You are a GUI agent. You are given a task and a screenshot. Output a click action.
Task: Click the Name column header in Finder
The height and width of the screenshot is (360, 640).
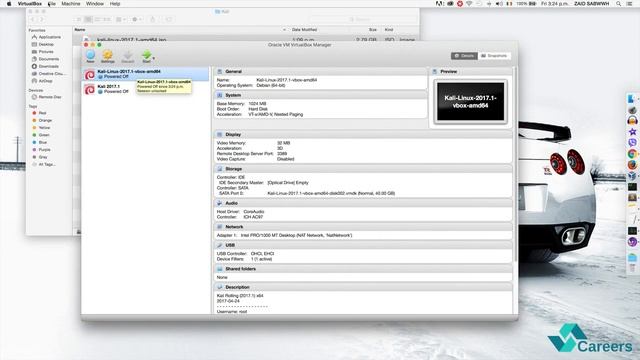click(x=80, y=29)
